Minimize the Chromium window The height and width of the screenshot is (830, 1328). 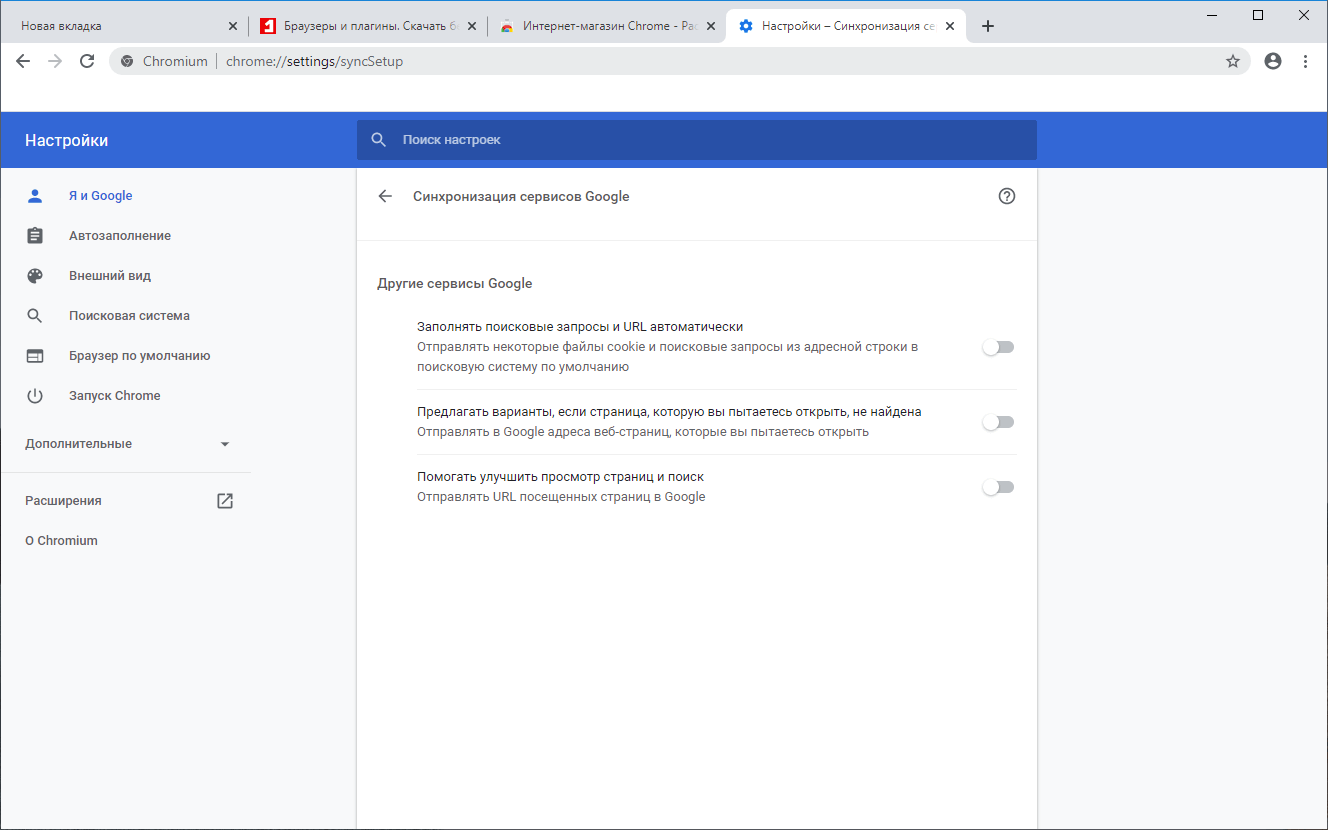pyautogui.click(x=1212, y=15)
